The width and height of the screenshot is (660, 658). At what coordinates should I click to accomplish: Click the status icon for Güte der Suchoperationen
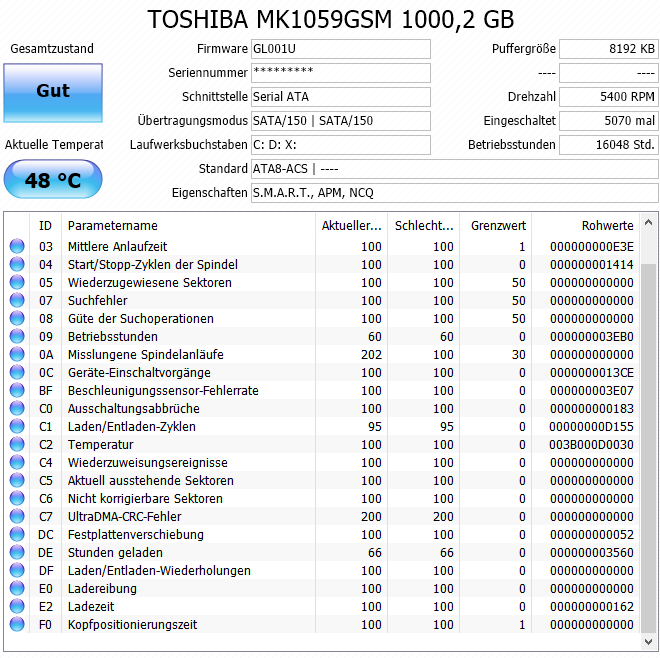[x=17, y=318]
